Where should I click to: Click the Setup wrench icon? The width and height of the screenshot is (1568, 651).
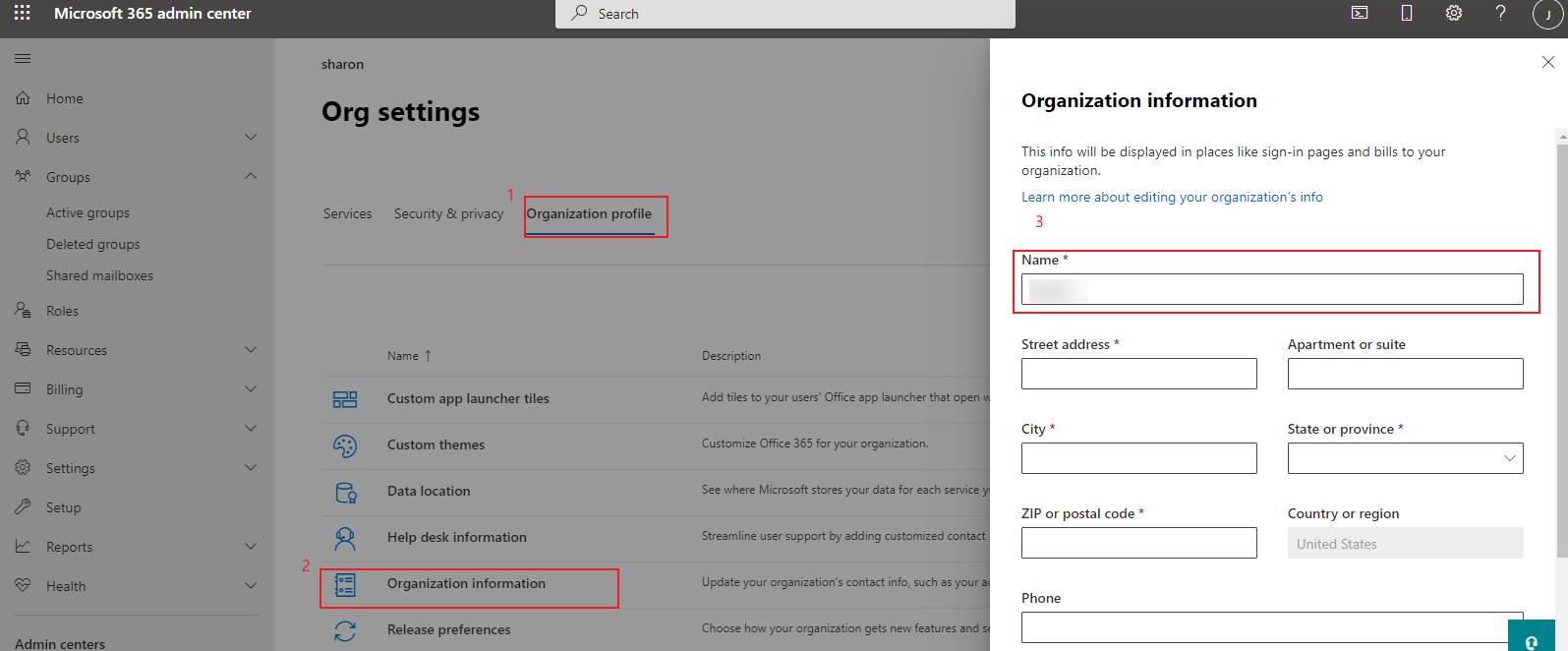[x=23, y=507]
